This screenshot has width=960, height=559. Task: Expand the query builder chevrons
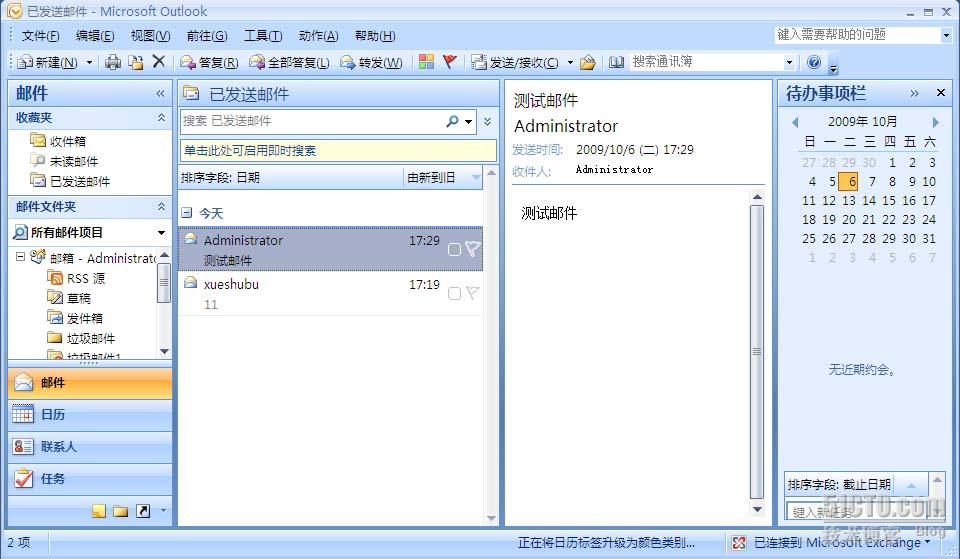[487, 121]
